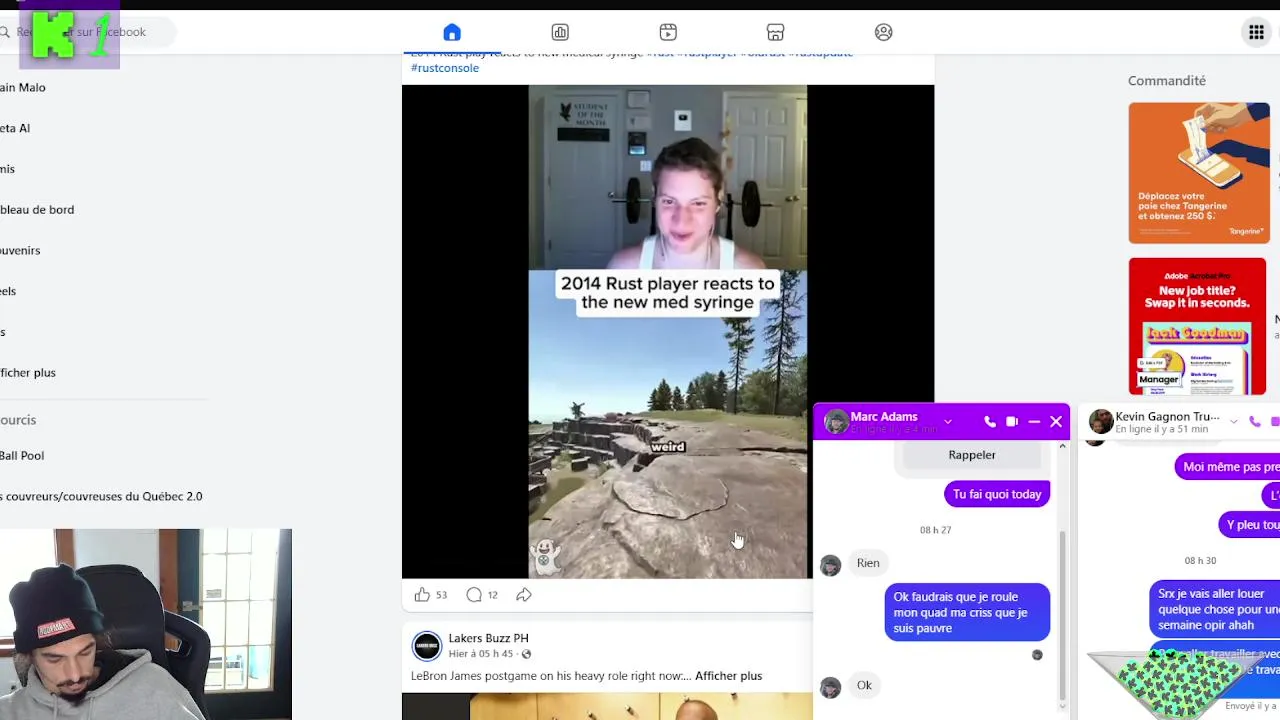Play the 2014 Rust player video
The image size is (1280, 720).
pos(668,331)
